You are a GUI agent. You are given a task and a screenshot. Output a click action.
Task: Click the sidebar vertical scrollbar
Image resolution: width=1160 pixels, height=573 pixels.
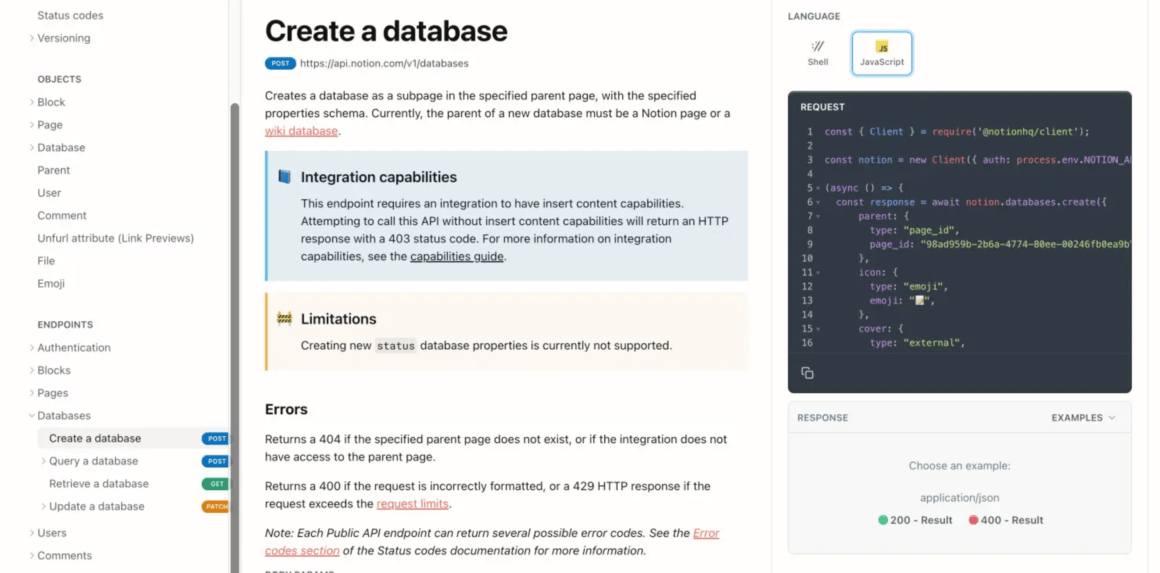point(235,300)
